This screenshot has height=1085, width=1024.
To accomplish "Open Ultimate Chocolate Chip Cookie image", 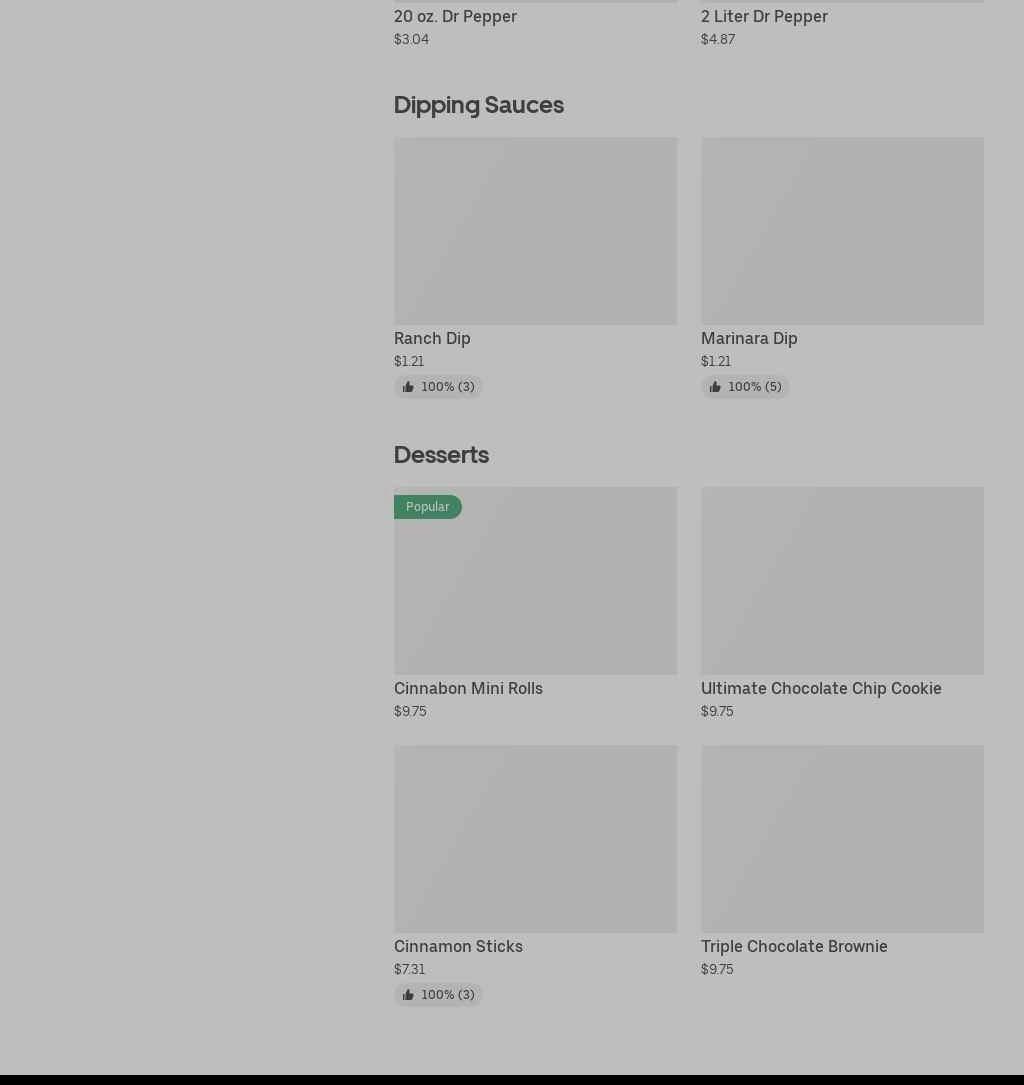I will click(842, 581).
